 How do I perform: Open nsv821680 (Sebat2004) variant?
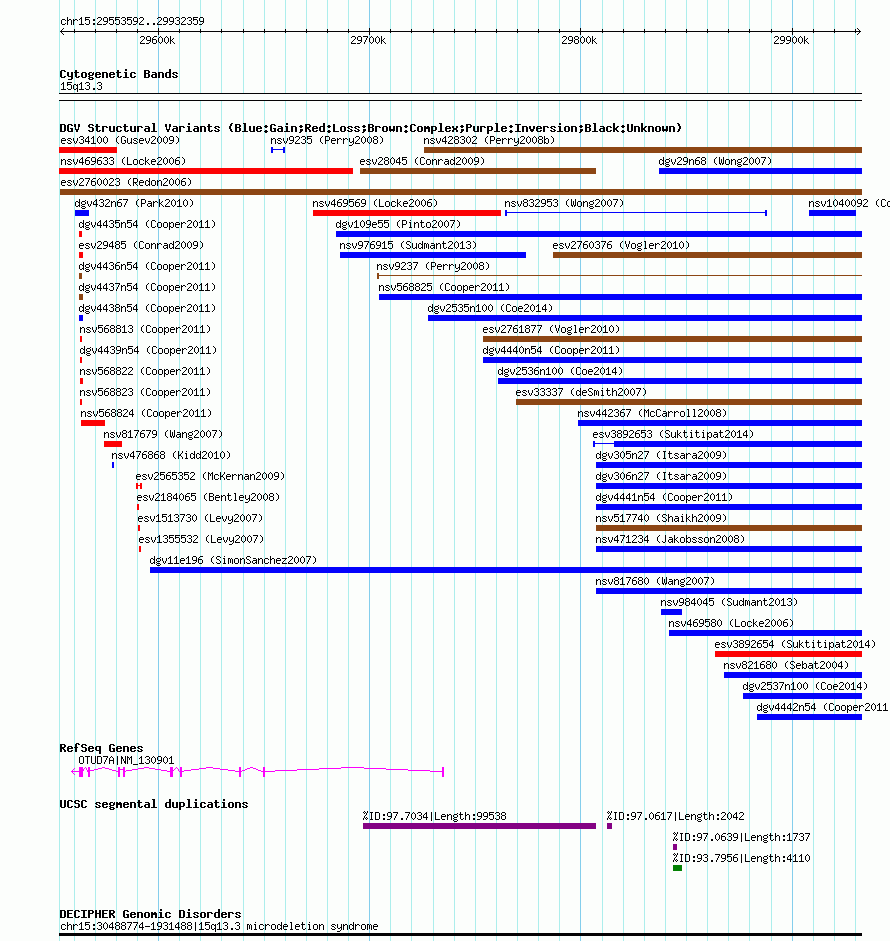pyautogui.click(x=793, y=675)
